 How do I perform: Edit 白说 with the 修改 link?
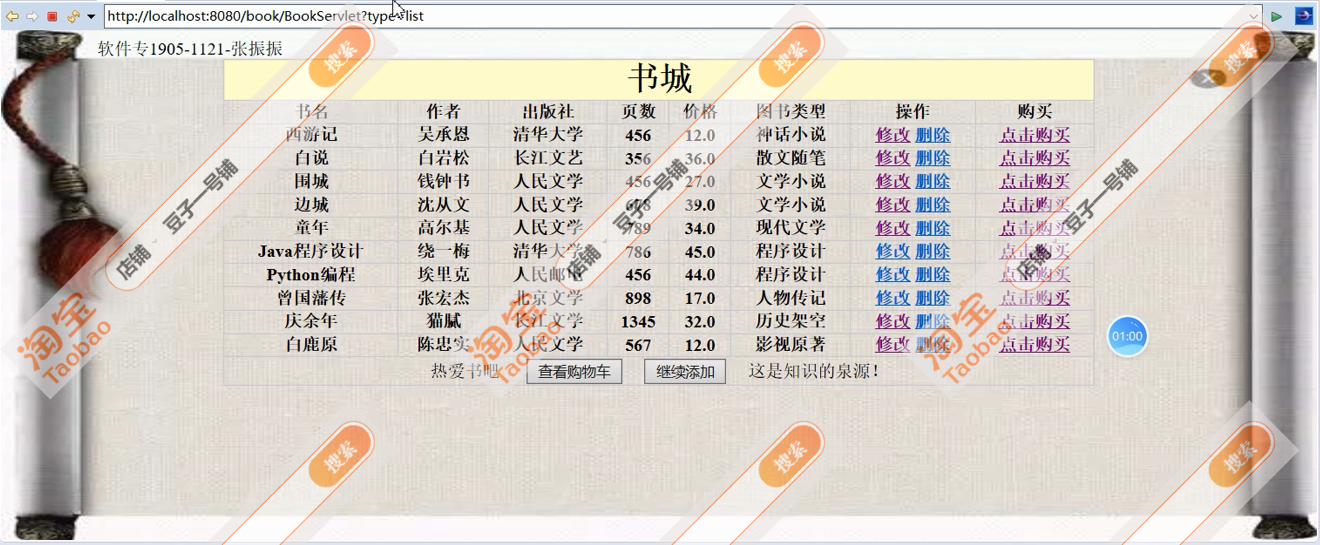coord(893,158)
